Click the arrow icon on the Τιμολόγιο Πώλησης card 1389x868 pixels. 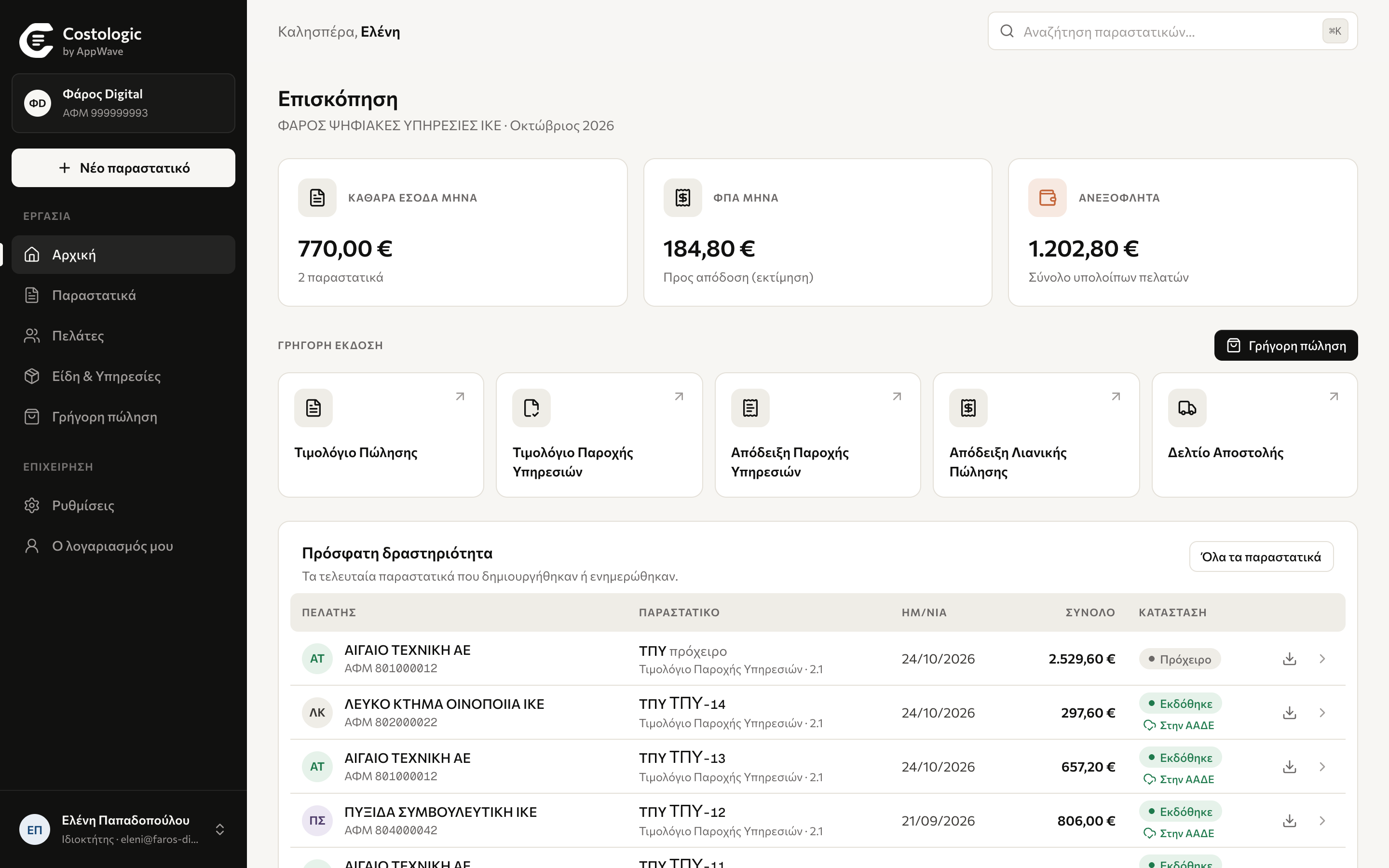click(x=460, y=397)
